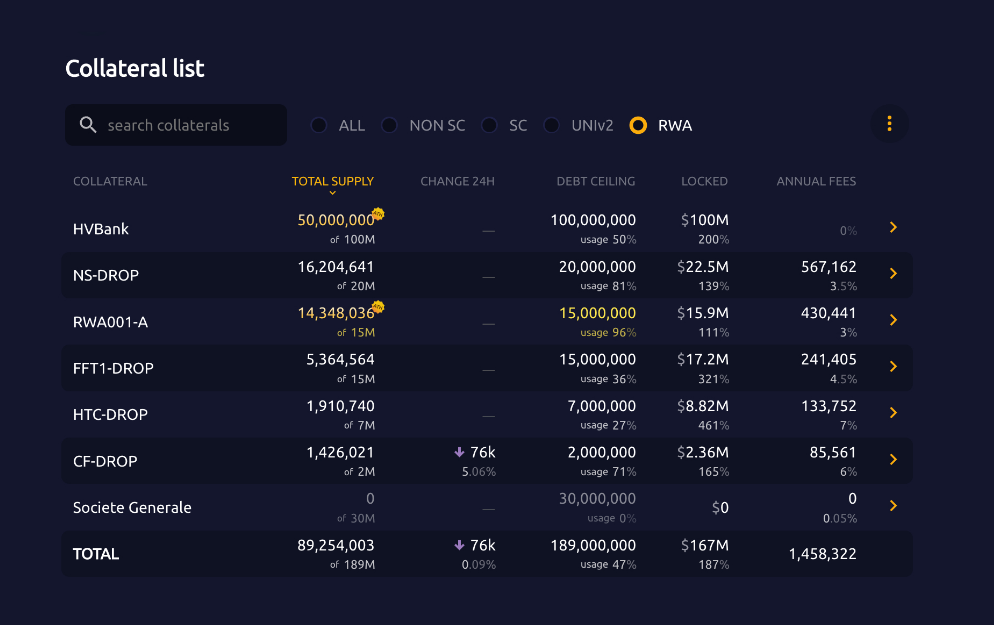This screenshot has width=994, height=625.
Task: Sort by COLLATERAL column header
Action: 110,181
